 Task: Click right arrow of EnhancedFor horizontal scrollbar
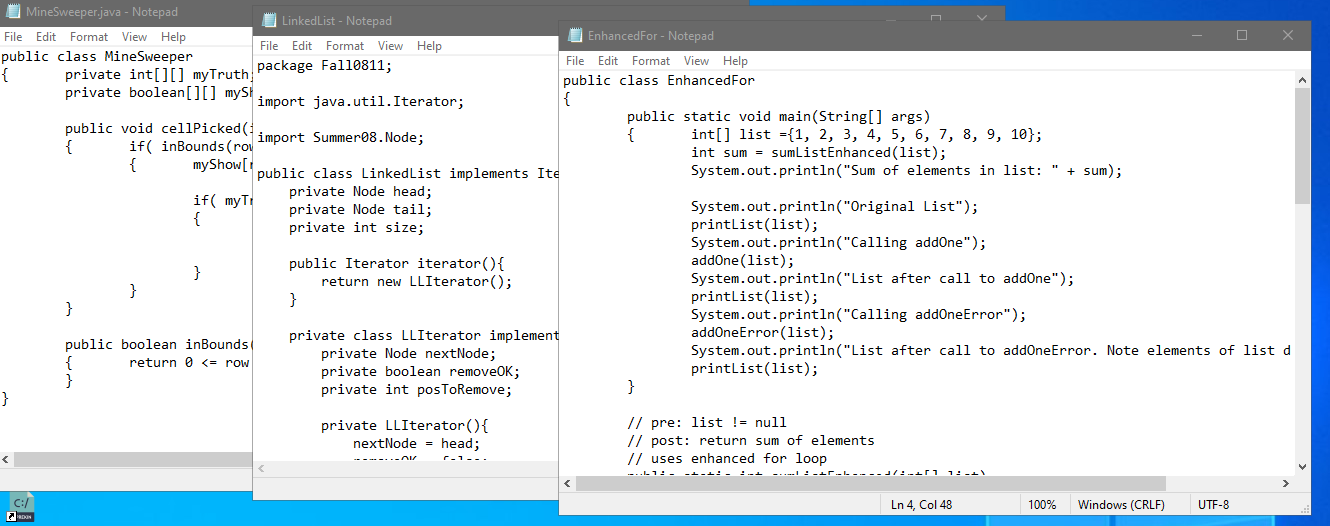coord(1284,484)
